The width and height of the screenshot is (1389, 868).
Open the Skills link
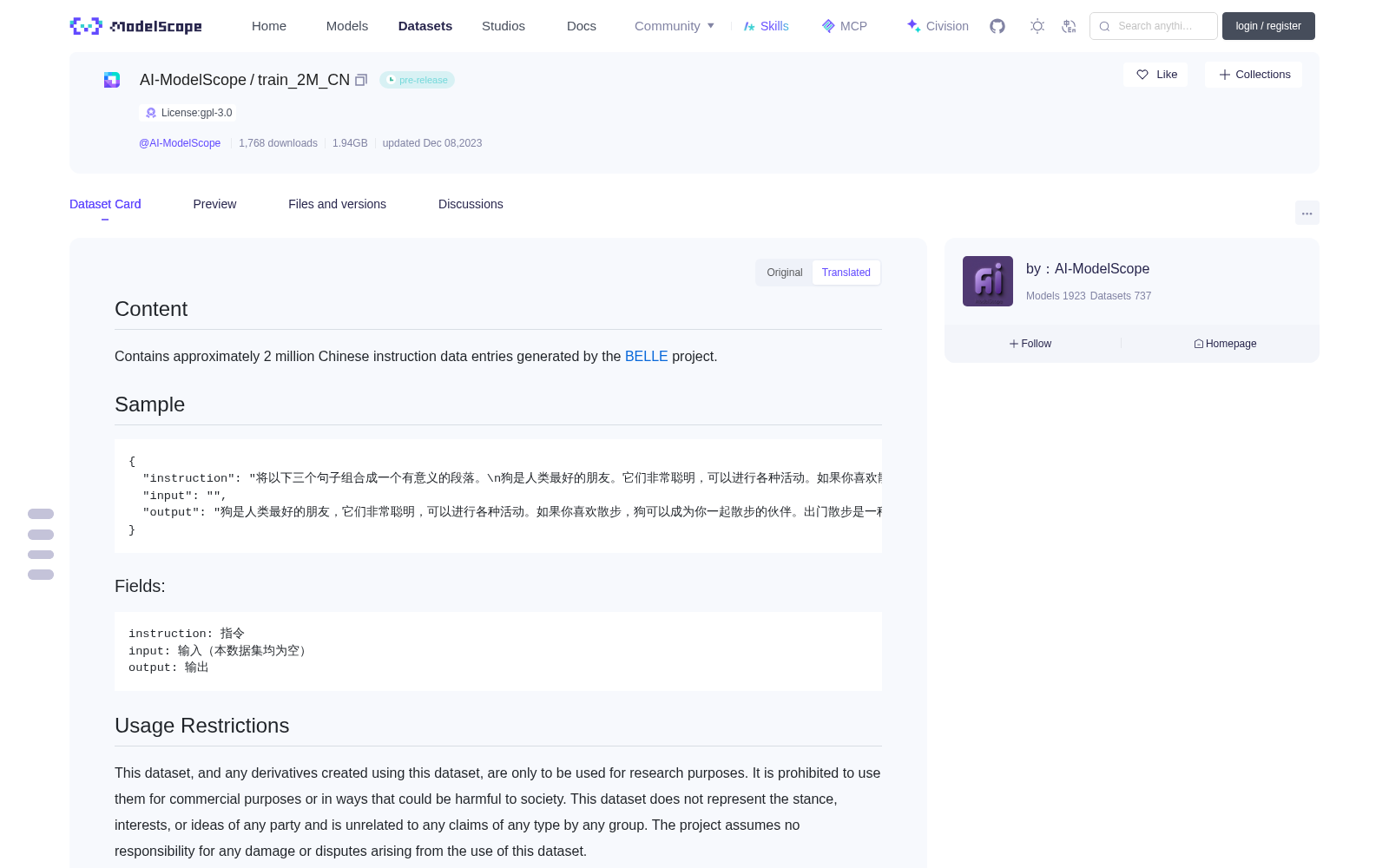(766, 26)
